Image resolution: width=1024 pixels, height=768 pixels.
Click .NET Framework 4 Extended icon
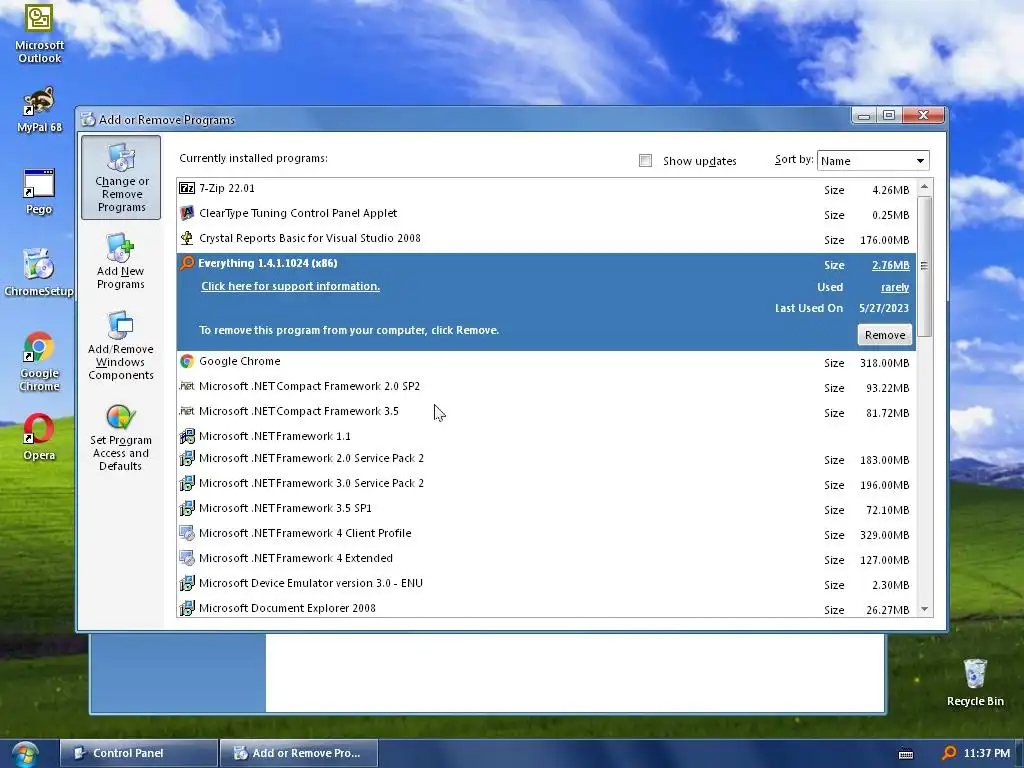pos(187,558)
